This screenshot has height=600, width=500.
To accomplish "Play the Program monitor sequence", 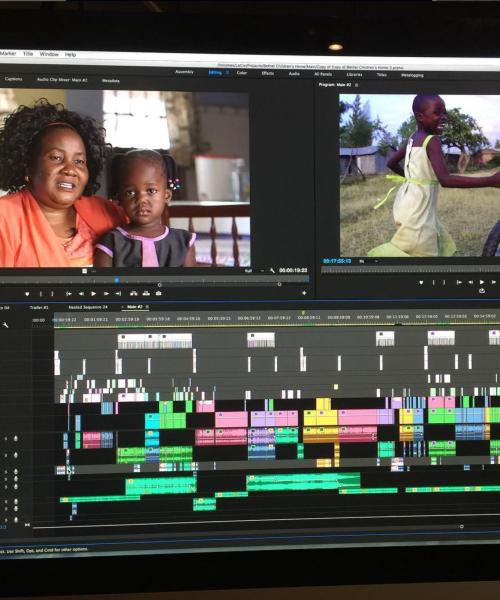I will 482,282.
